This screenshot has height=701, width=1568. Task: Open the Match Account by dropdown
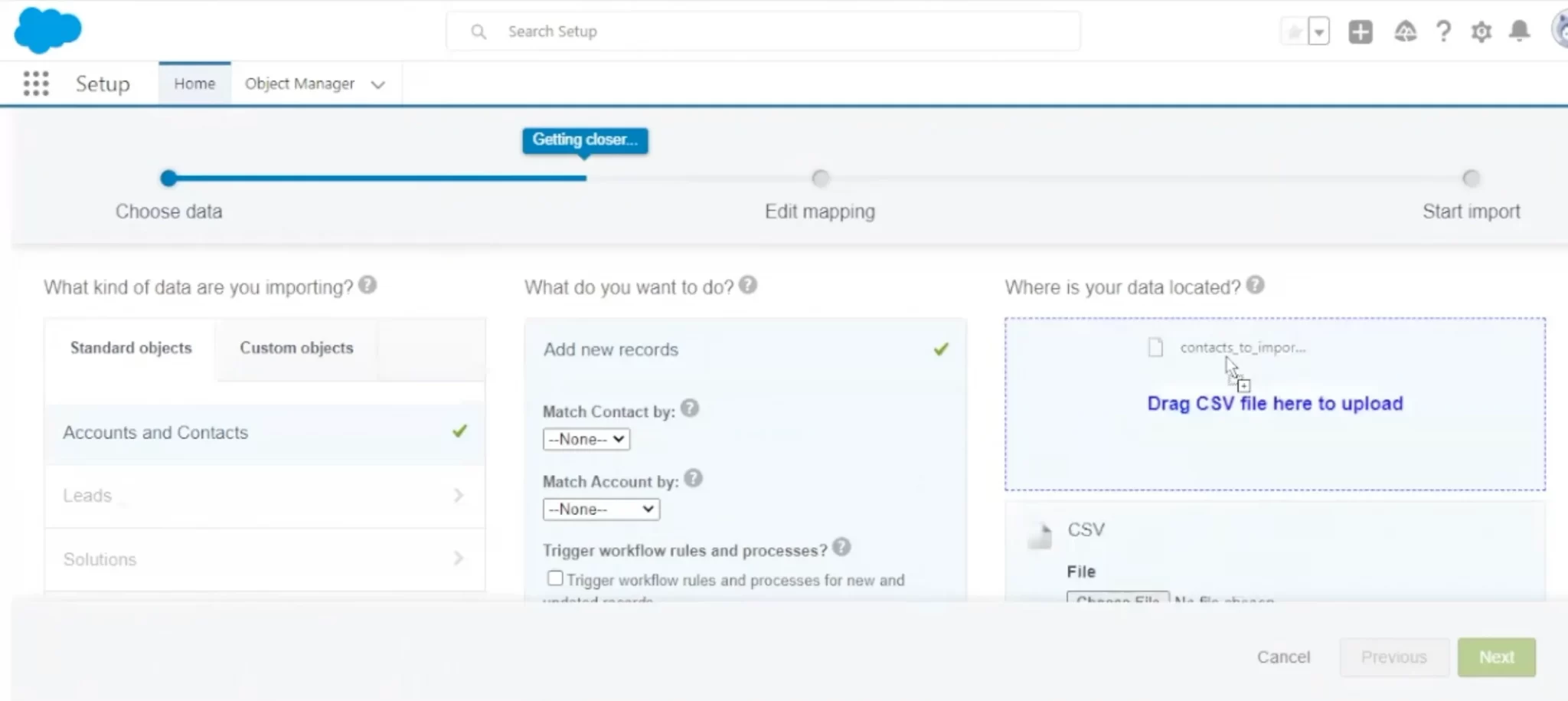point(601,509)
